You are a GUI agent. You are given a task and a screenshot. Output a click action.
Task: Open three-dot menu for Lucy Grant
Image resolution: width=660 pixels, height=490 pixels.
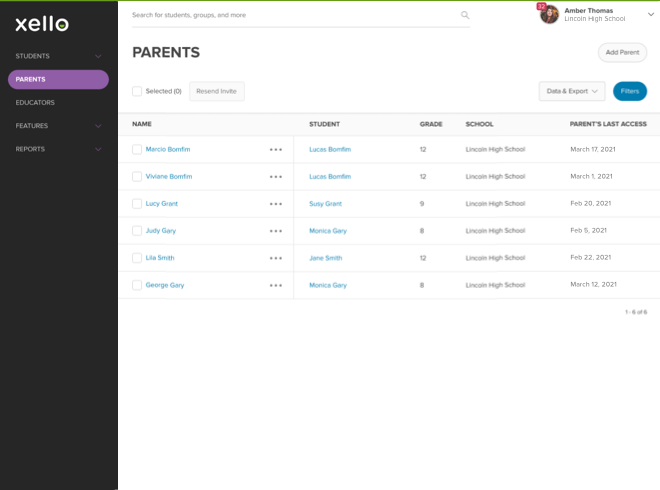(x=276, y=204)
